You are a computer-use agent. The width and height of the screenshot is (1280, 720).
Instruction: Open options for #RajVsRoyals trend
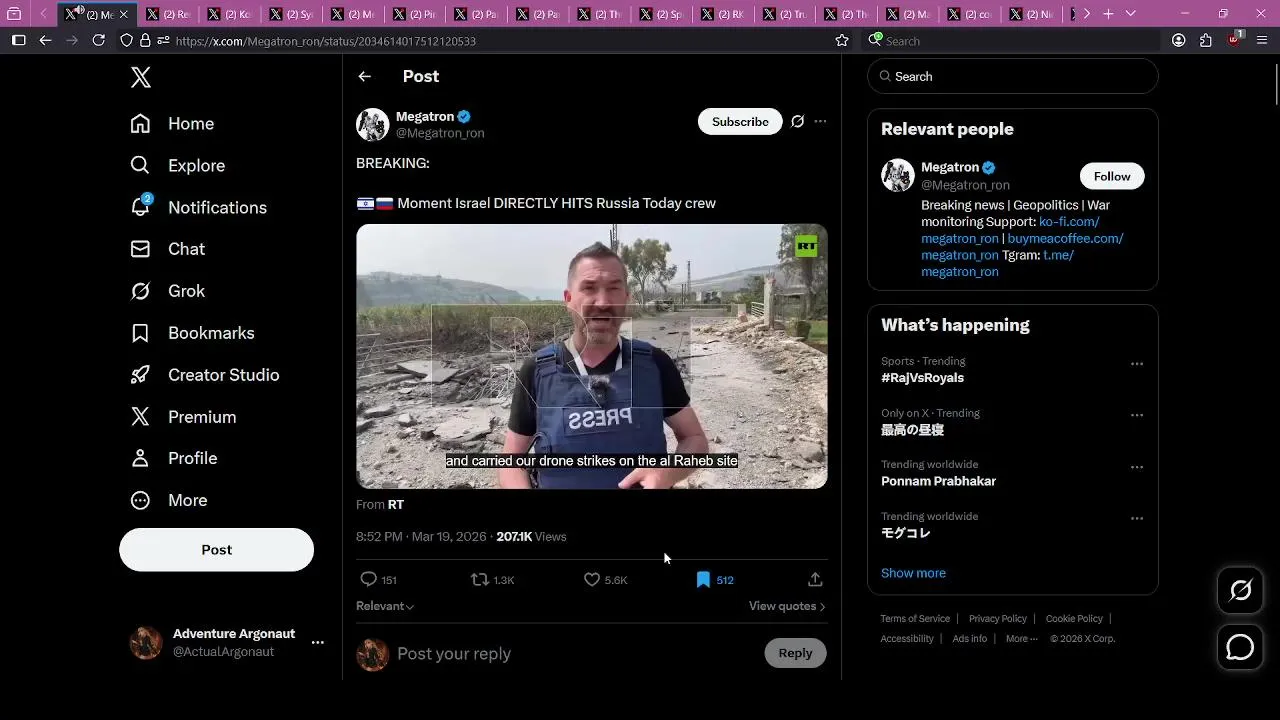click(1137, 364)
